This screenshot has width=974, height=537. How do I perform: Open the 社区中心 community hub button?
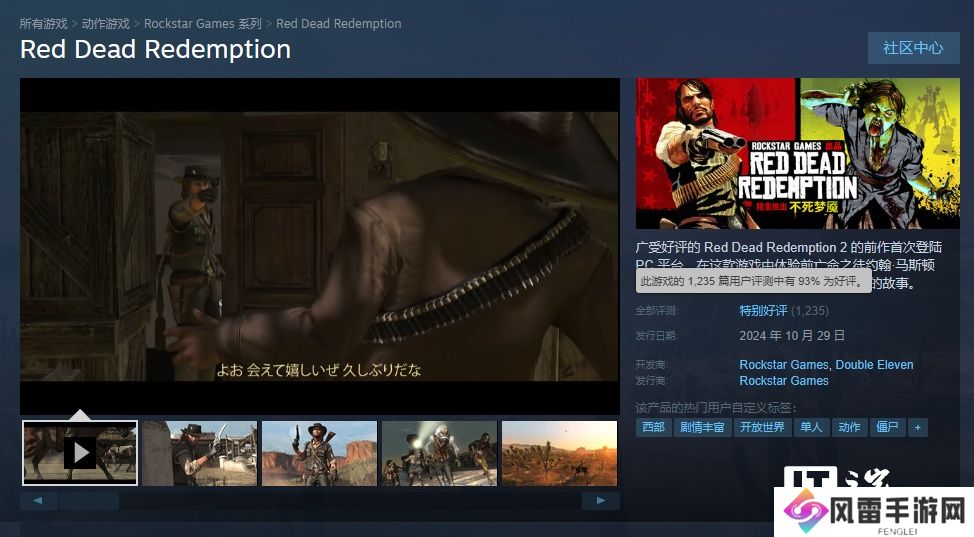(x=913, y=48)
